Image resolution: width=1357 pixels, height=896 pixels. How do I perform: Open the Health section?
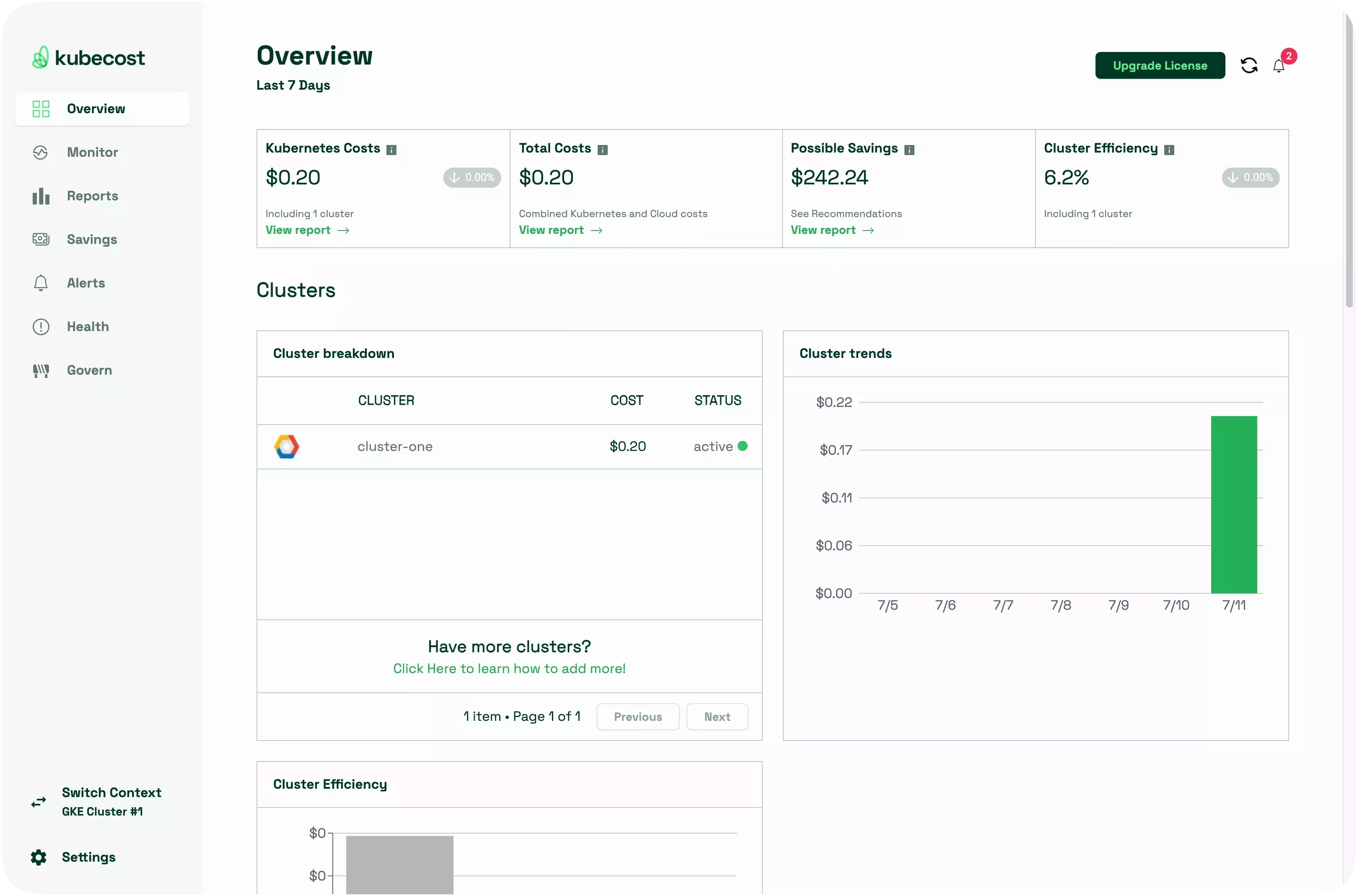87,326
